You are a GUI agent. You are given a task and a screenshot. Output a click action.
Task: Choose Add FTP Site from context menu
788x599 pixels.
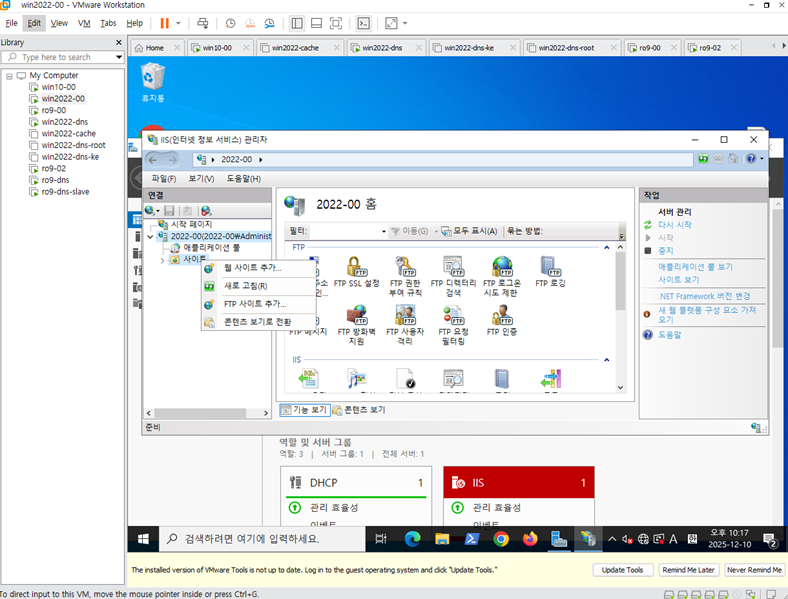(x=255, y=304)
